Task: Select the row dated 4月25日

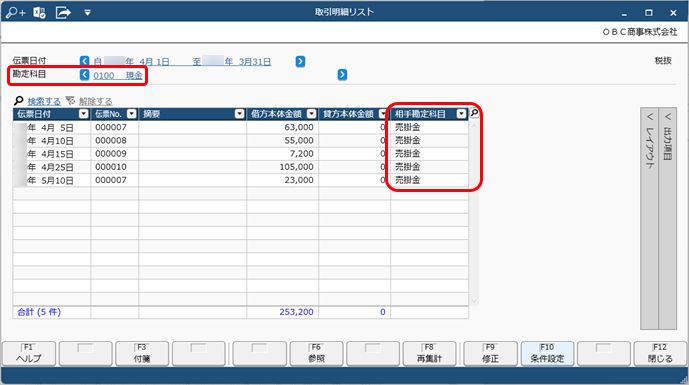Action: [241, 167]
